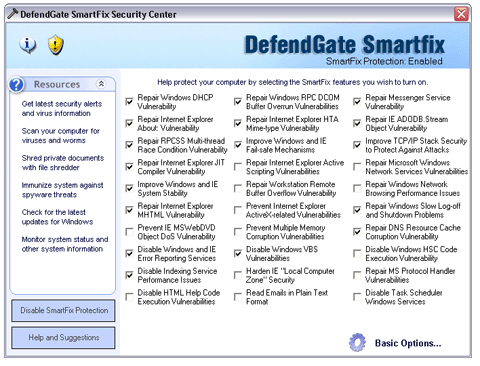Toggle Disable Windows and IE Error Reporting

click(129, 253)
